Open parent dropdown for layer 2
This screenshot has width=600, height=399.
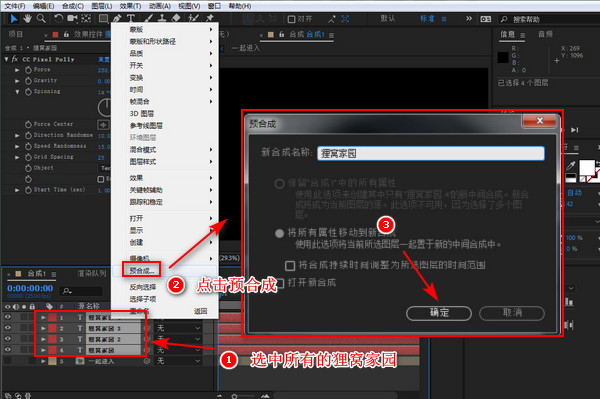coord(179,328)
